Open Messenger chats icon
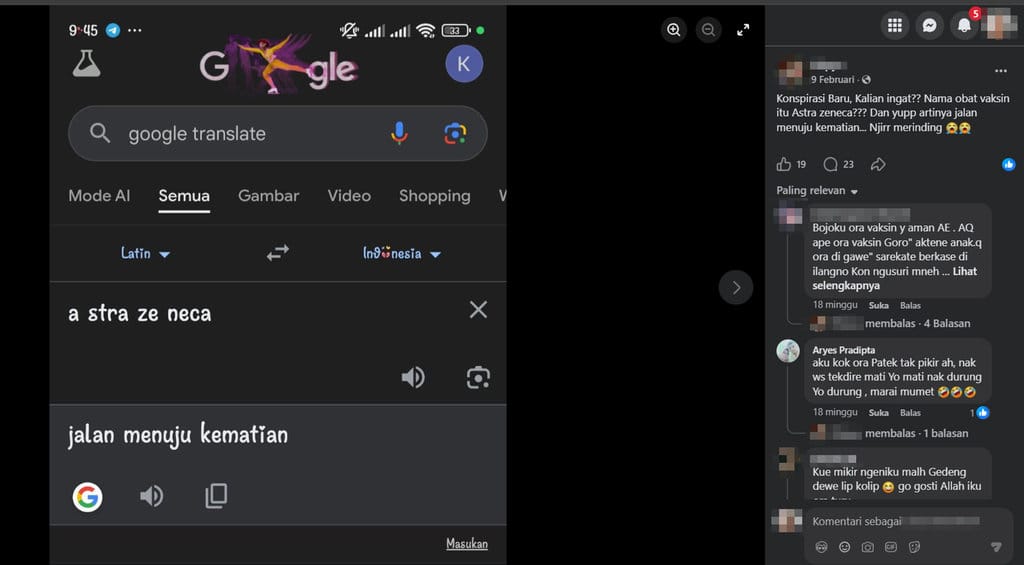This screenshot has height=565, width=1024. (x=929, y=25)
